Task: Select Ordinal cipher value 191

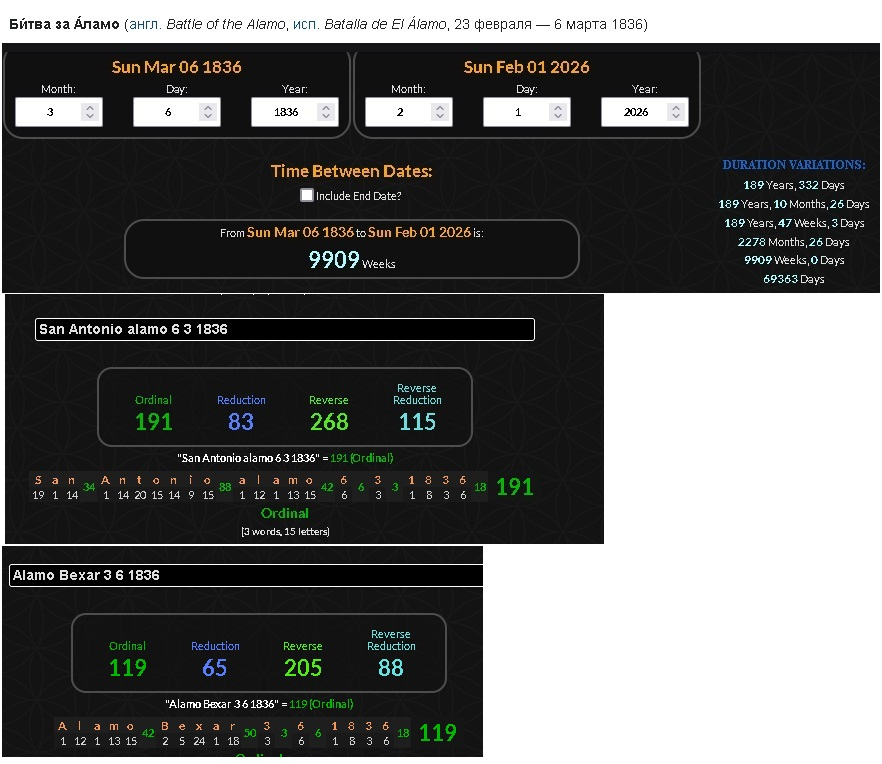Action: 154,422
